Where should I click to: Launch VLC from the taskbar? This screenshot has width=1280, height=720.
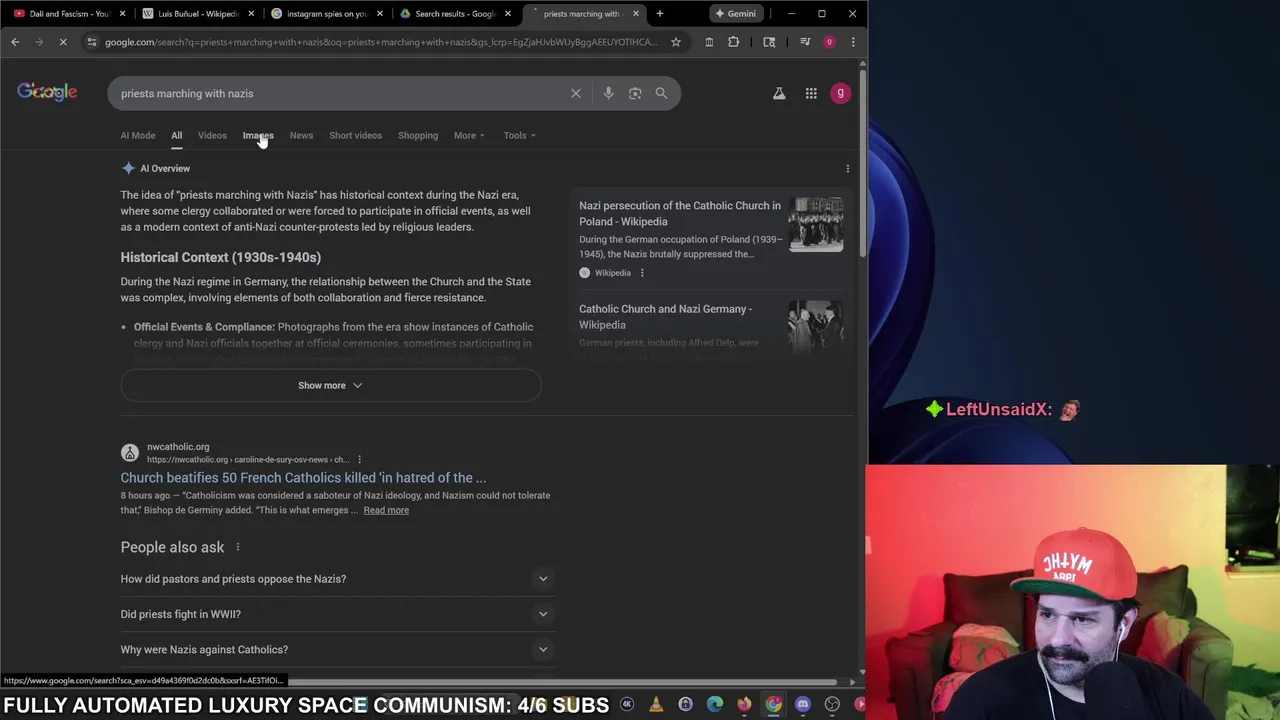(656, 705)
